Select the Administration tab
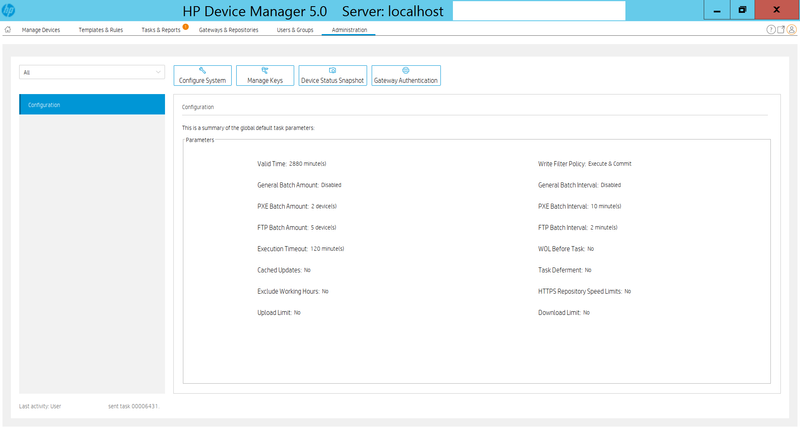The width and height of the screenshot is (800, 429). click(349, 30)
